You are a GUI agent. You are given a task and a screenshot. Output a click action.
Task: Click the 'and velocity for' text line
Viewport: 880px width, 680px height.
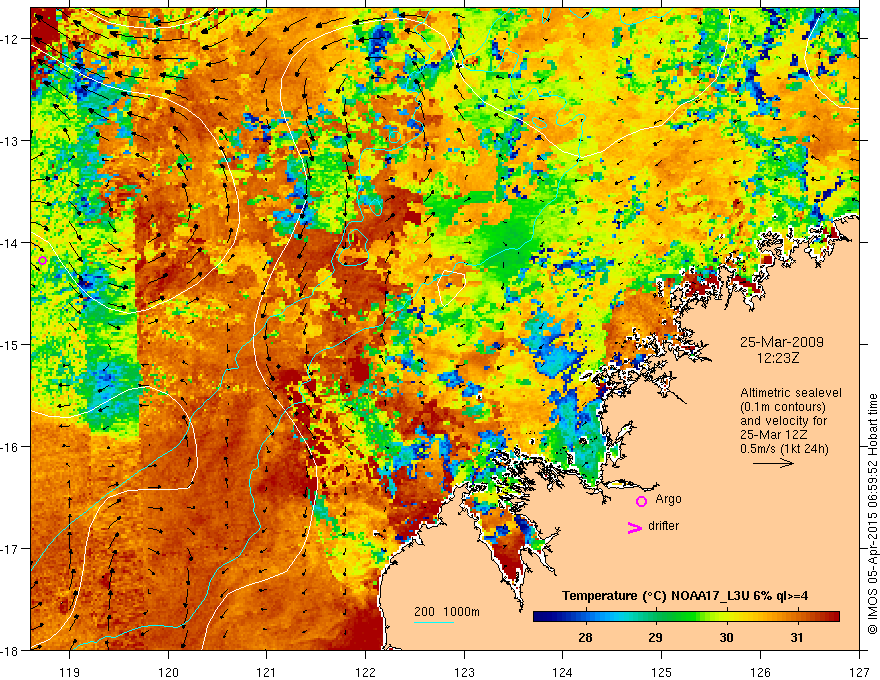783,421
